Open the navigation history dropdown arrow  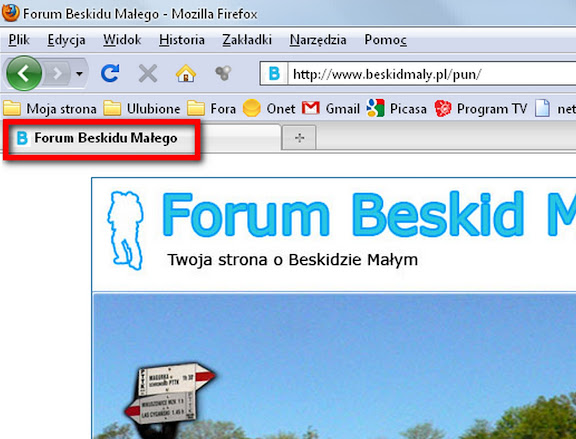click(x=79, y=74)
